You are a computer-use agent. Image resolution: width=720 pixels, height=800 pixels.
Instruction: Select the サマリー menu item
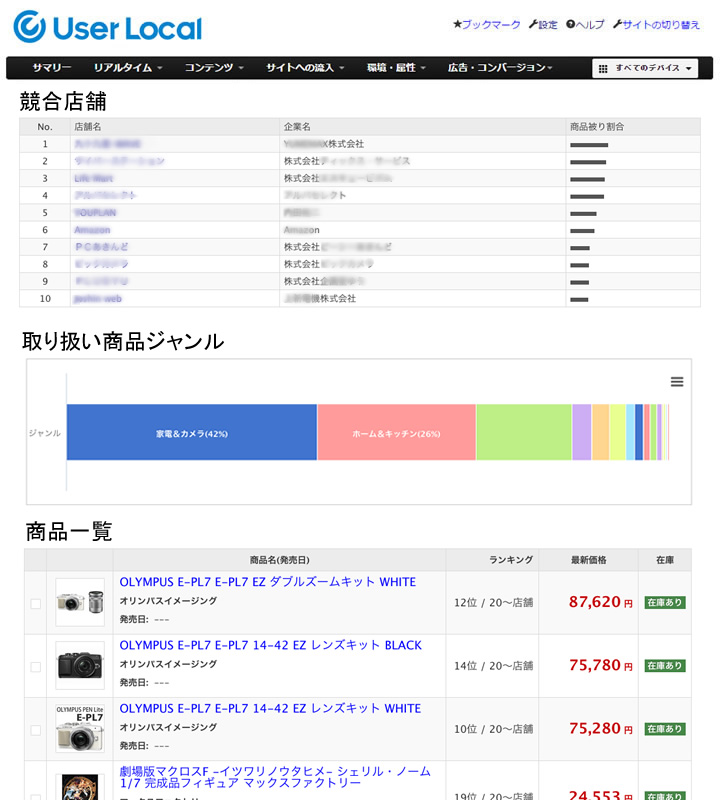(52, 68)
